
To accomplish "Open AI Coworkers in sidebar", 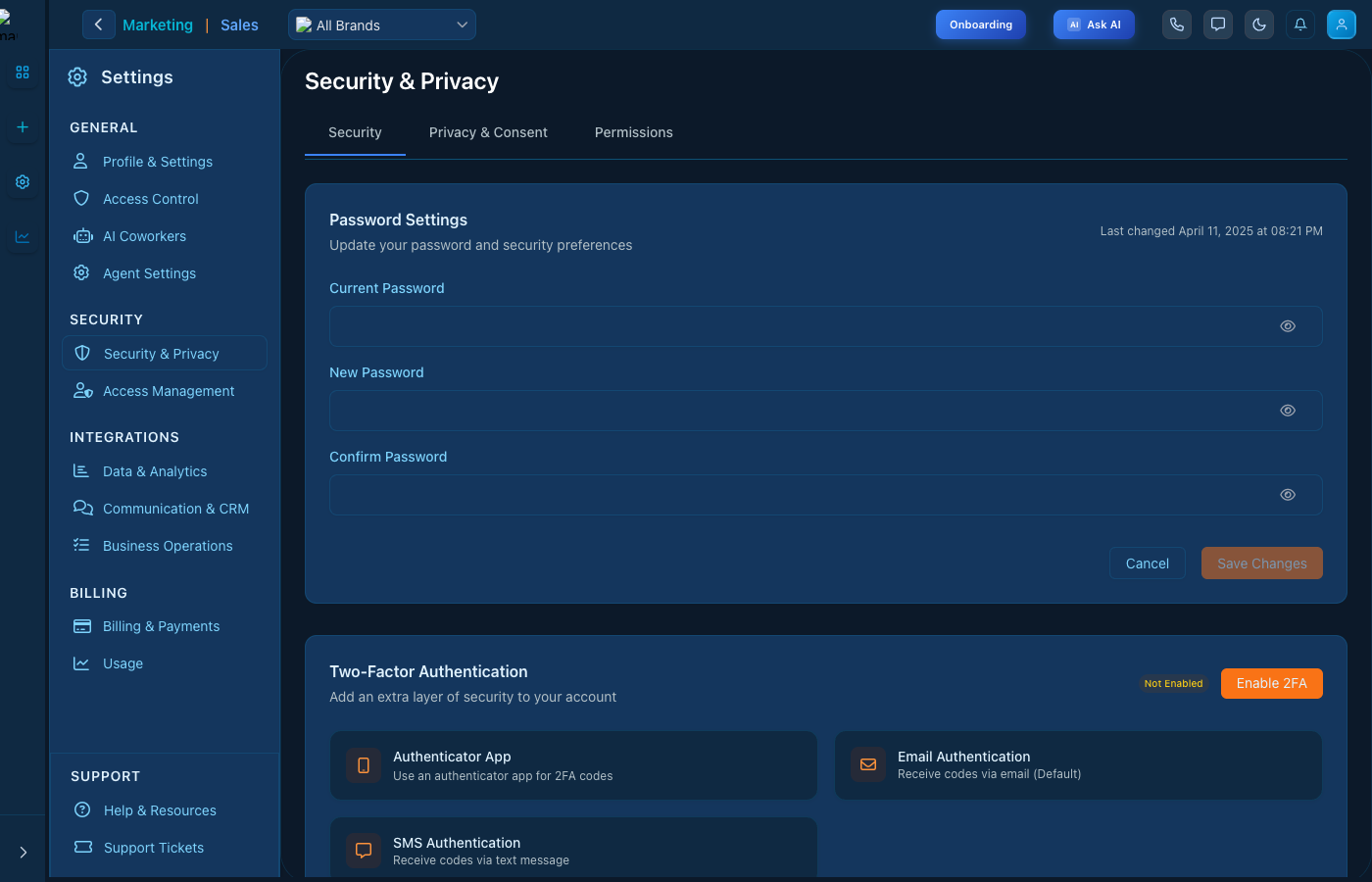I will point(165,236).
